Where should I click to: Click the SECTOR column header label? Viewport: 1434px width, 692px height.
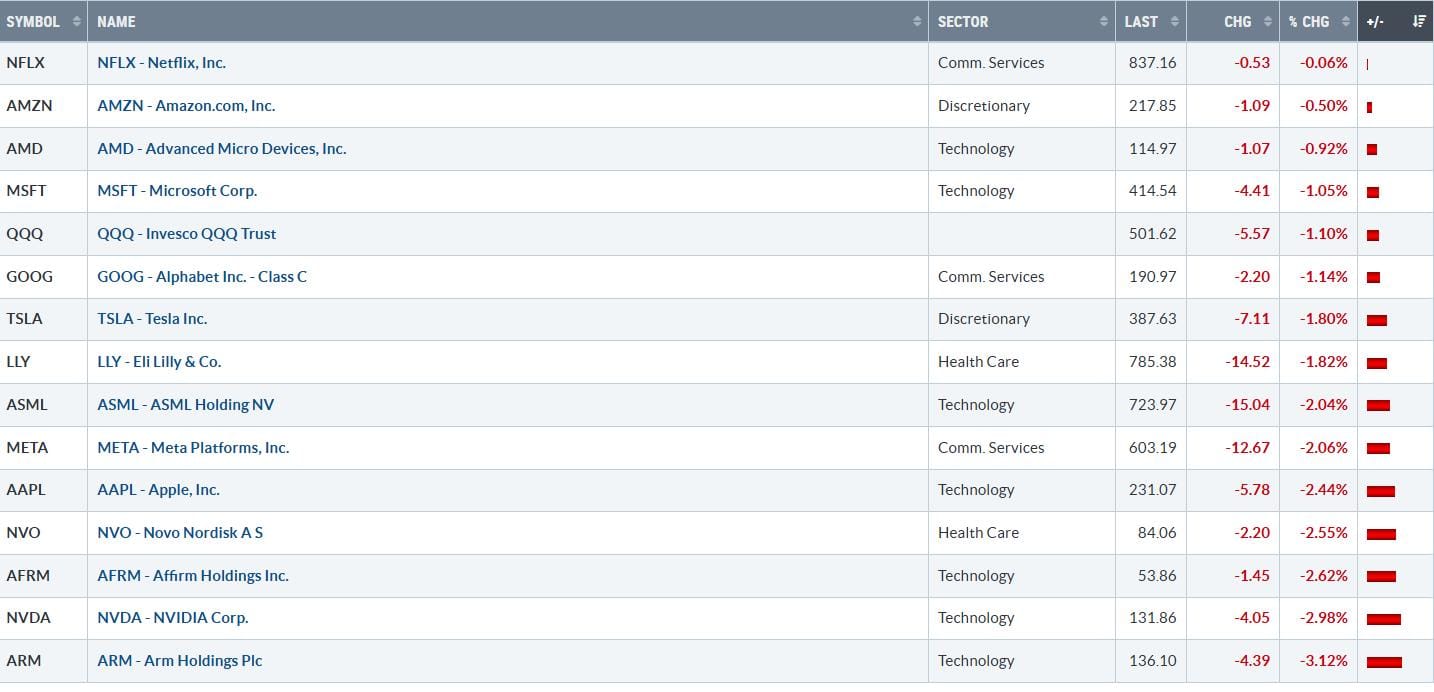click(963, 21)
